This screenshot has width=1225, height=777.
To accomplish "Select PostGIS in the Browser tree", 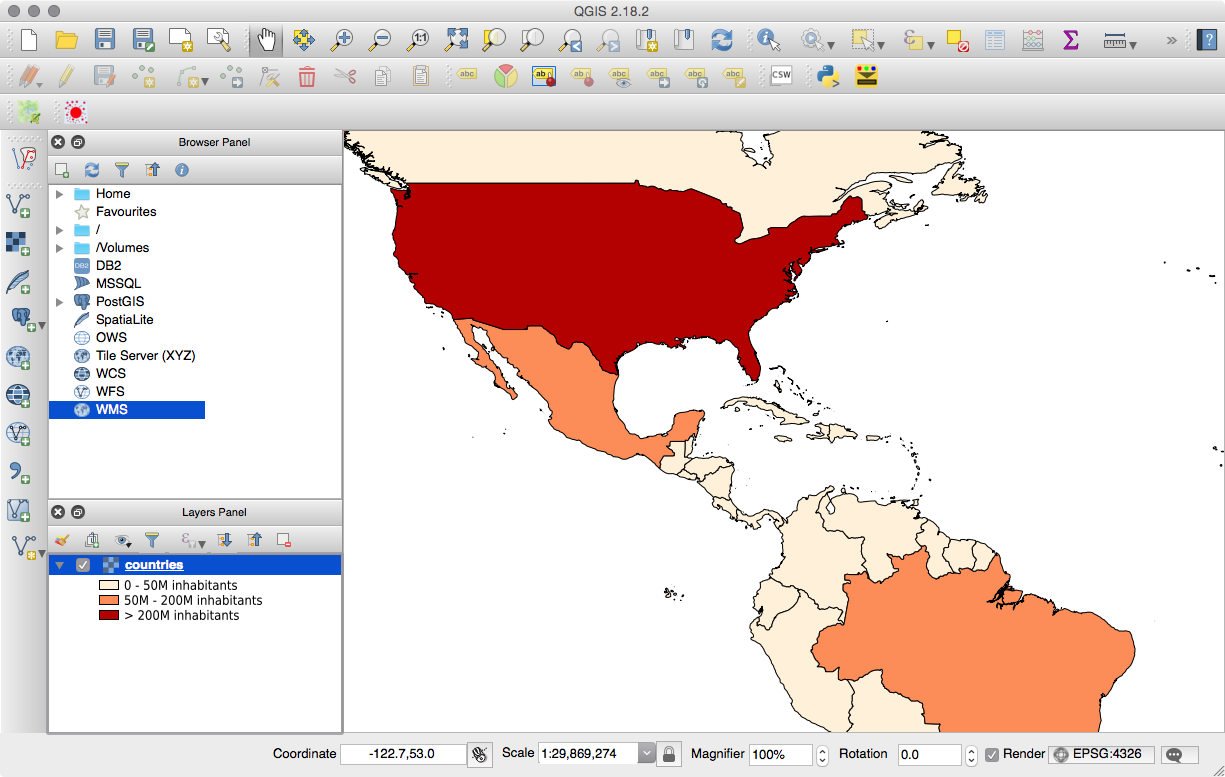I will (119, 302).
